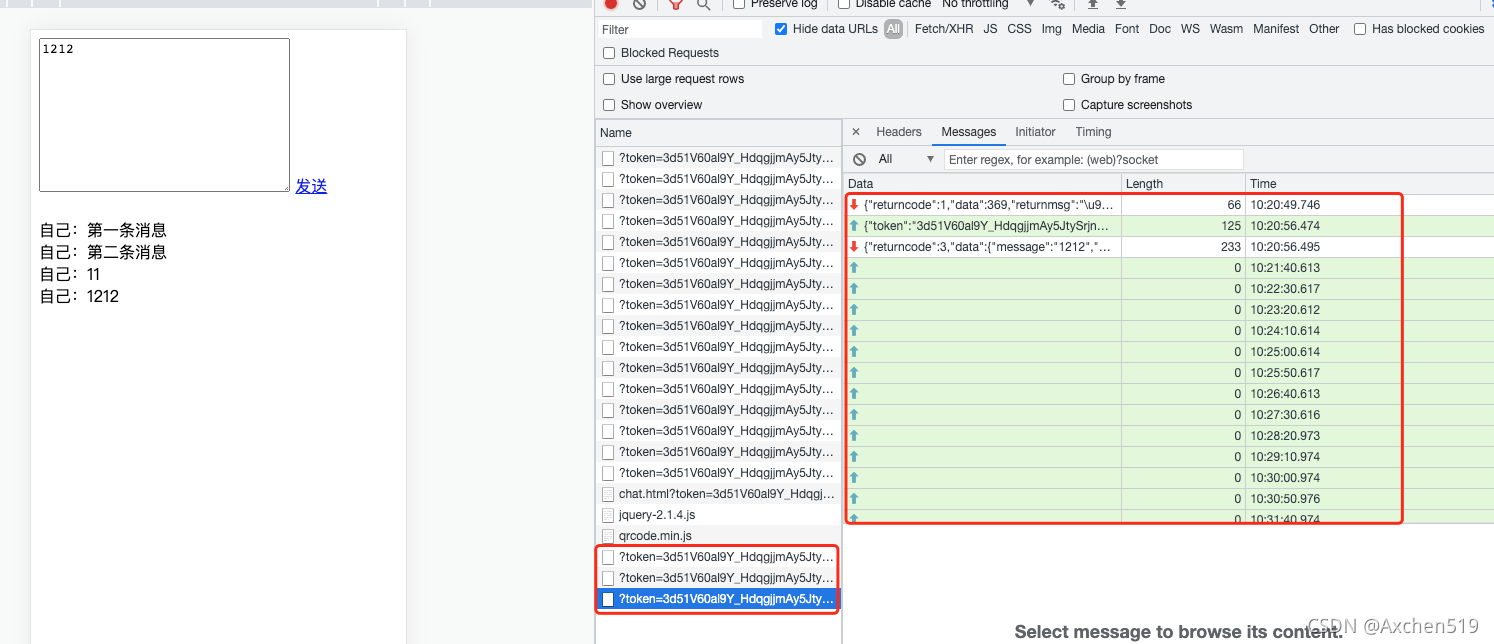Filter requests by Manifest type

1276,29
